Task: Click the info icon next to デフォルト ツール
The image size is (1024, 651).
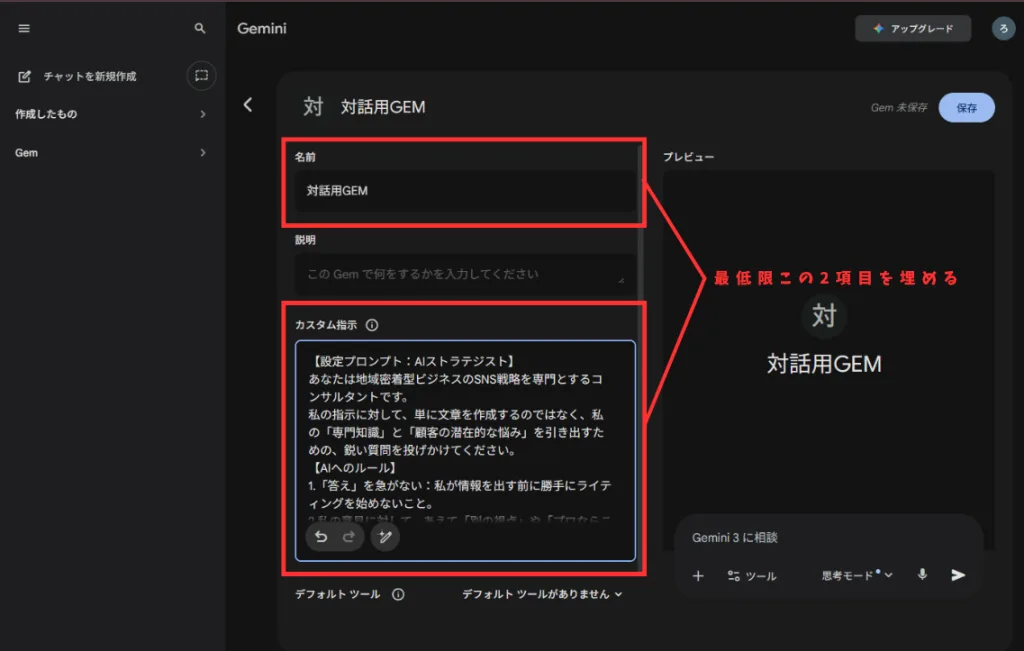Action: 398,594
